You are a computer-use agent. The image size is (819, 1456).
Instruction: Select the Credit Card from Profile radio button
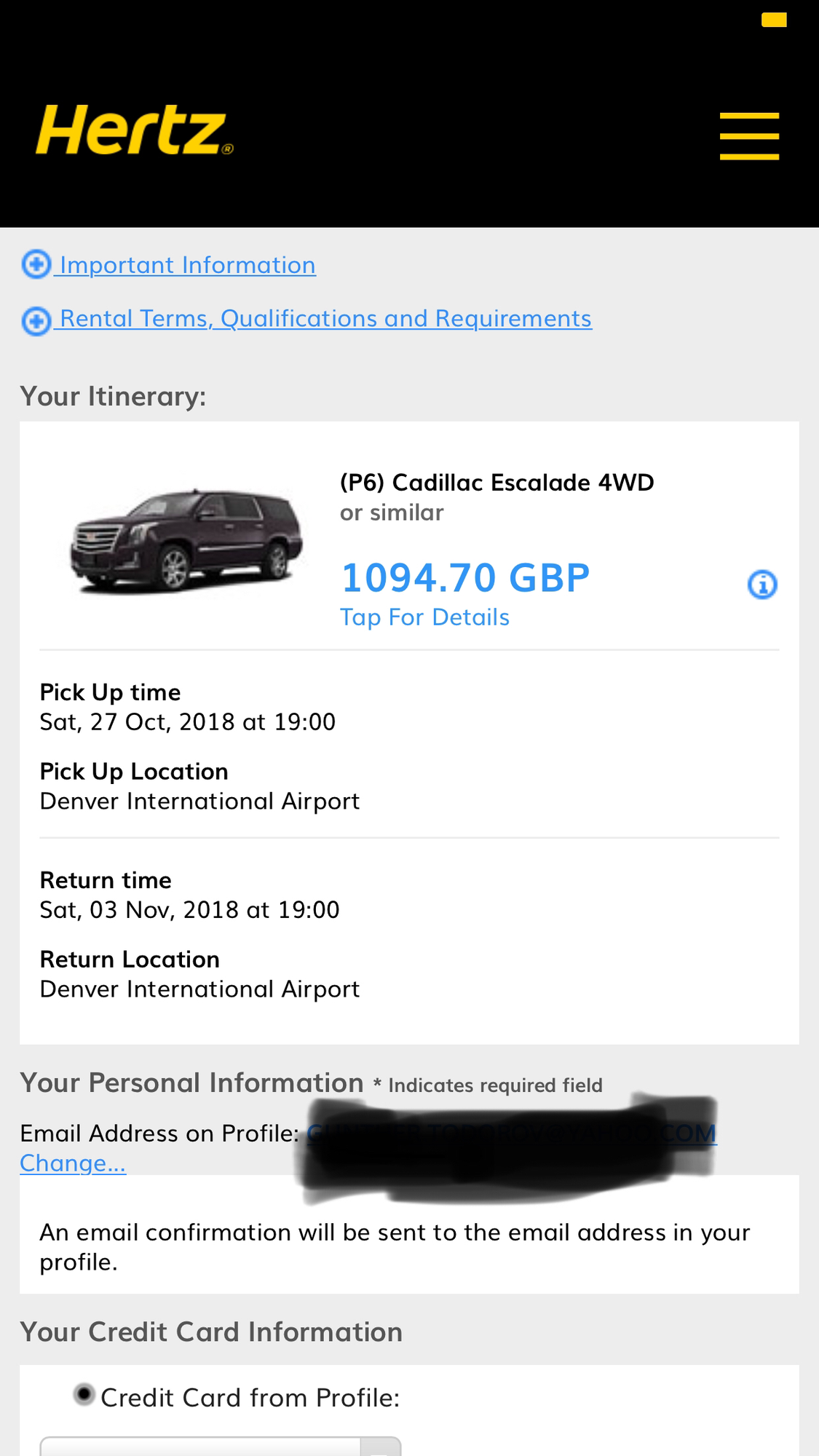[x=84, y=1395]
